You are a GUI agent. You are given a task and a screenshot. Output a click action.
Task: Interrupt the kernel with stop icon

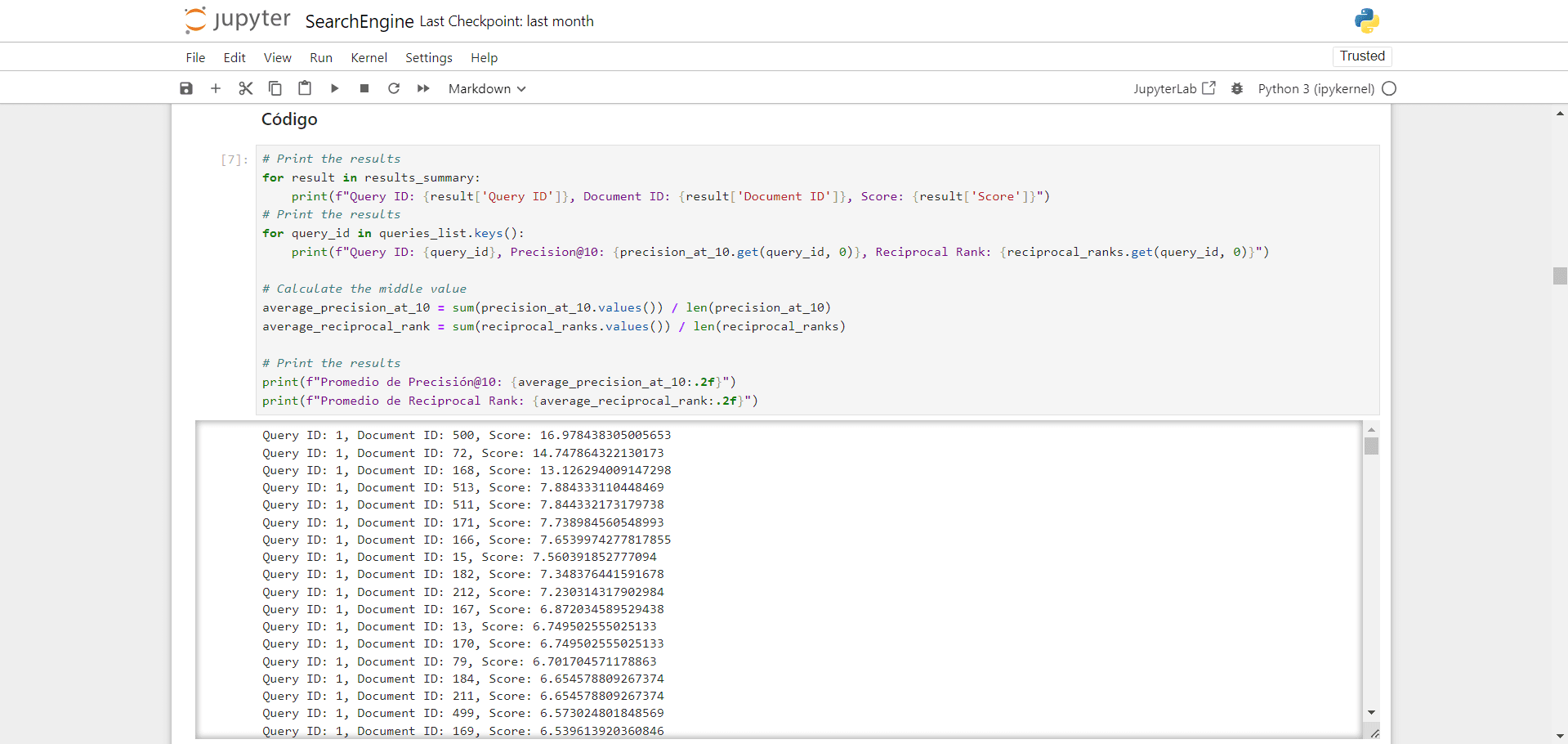(364, 88)
